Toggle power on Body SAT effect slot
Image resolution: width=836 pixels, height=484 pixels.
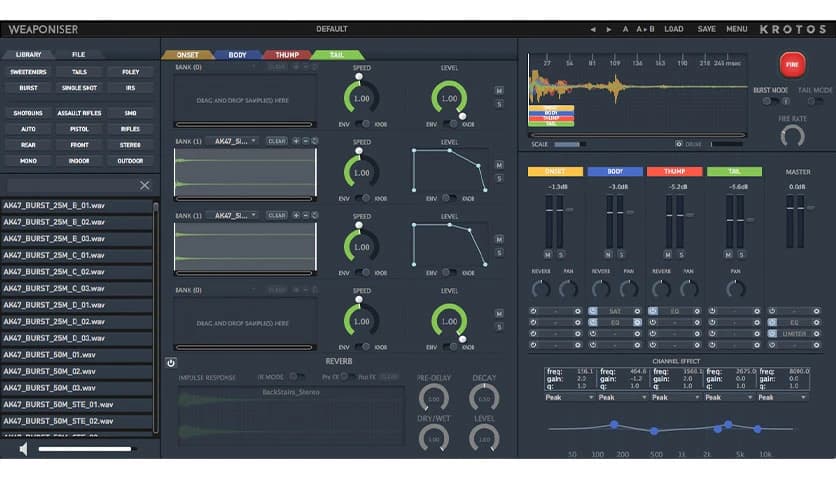click(x=593, y=311)
